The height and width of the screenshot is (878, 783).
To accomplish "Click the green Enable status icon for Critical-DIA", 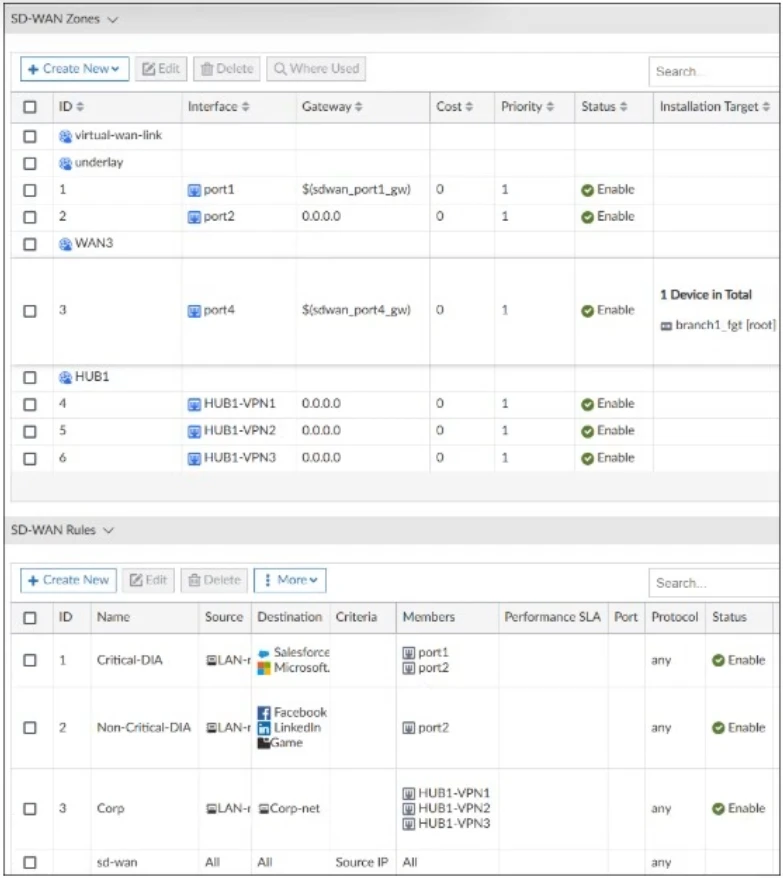I will 719,661.
